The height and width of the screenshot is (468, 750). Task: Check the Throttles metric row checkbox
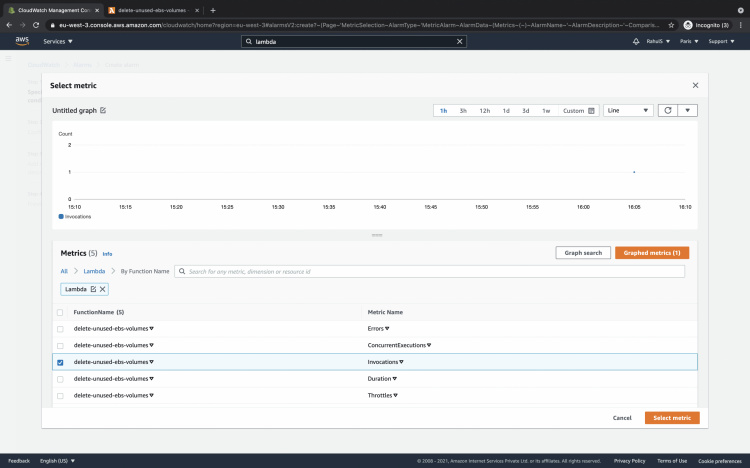pyautogui.click(x=60, y=396)
